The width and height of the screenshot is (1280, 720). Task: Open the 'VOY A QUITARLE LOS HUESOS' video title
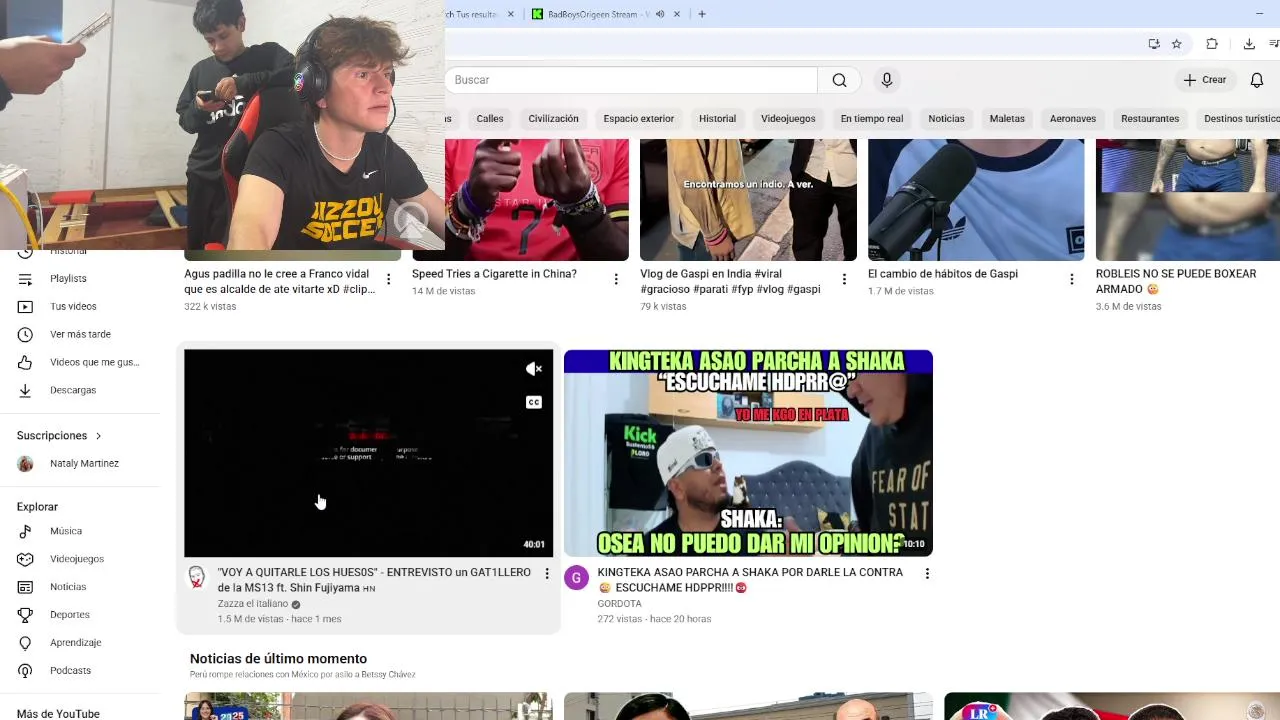coord(374,580)
